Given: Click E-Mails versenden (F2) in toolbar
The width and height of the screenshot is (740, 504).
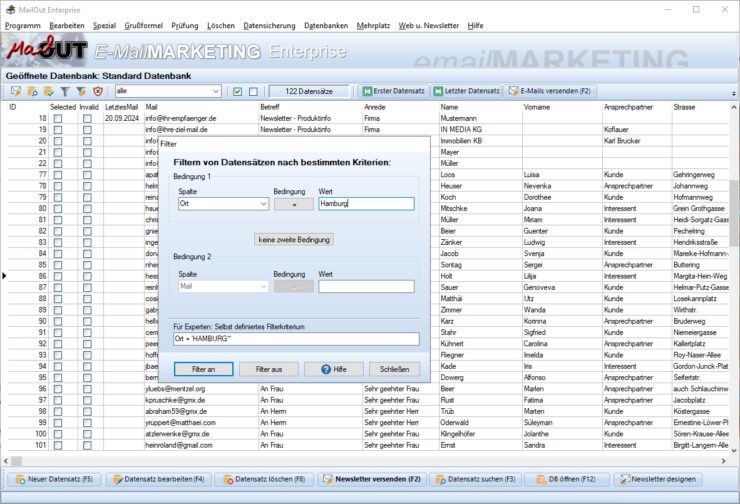Looking at the screenshot, I should click(549, 91).
